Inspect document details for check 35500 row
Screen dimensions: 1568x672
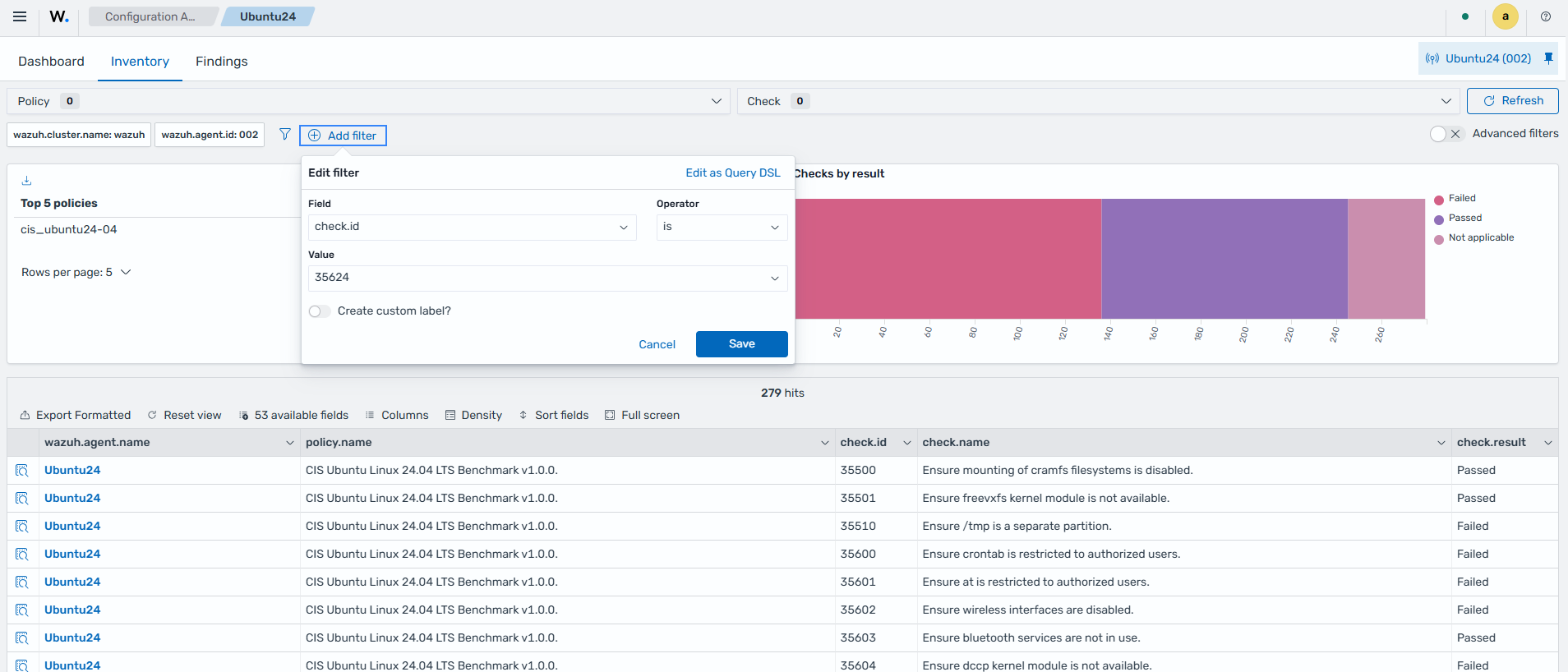click(x=22, y=471)
